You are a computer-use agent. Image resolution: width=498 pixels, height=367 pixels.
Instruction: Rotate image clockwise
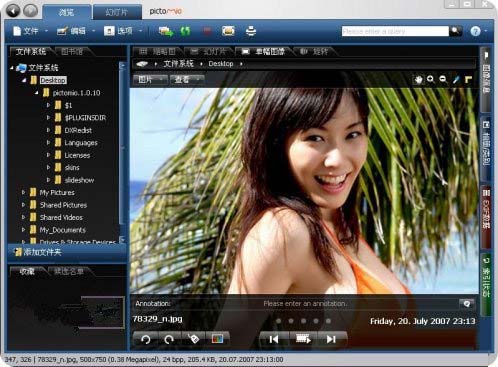pos(169,339)
